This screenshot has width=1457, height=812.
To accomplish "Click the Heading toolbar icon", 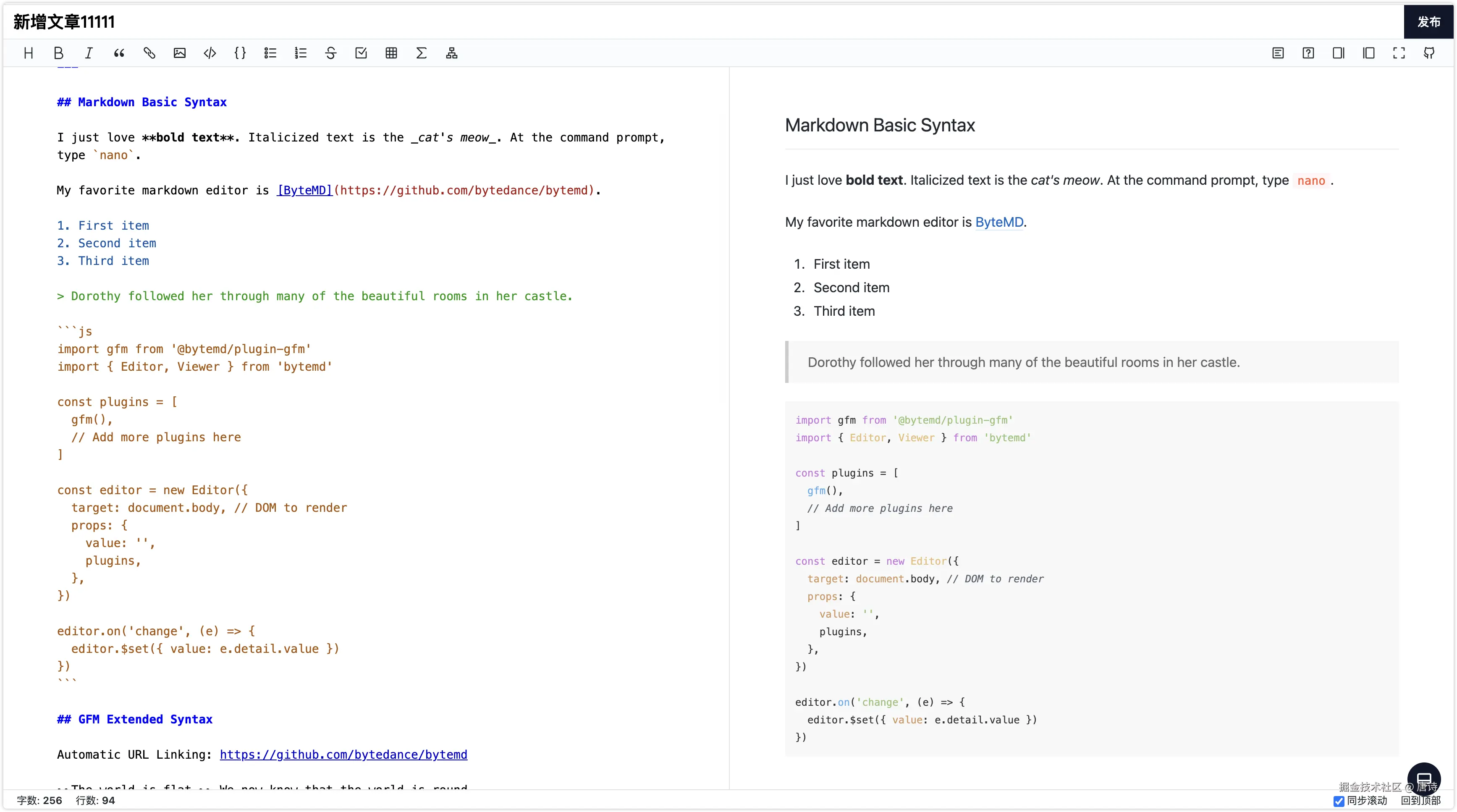I will [x=28, y=53].
